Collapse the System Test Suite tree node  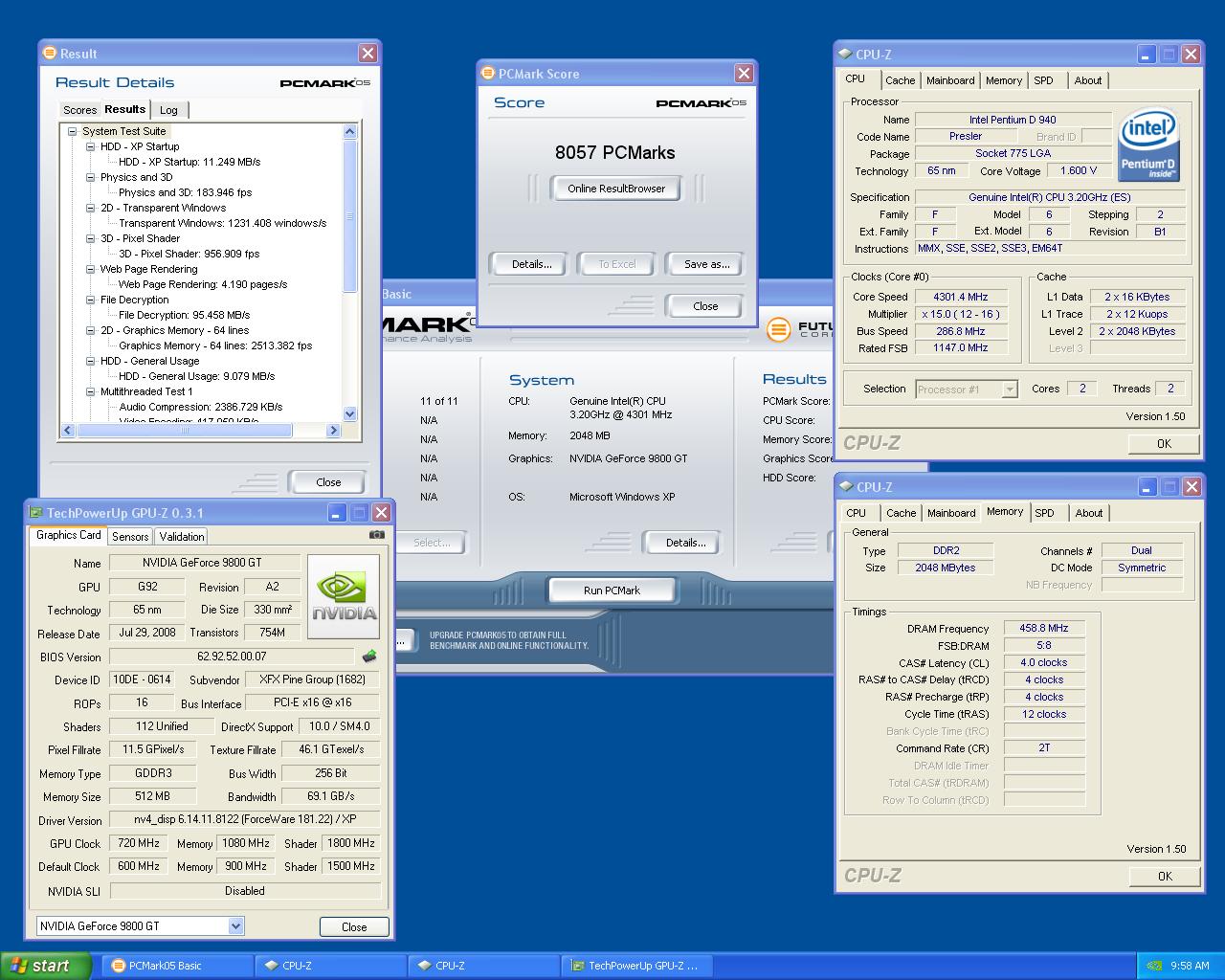(x=72, y=132)
